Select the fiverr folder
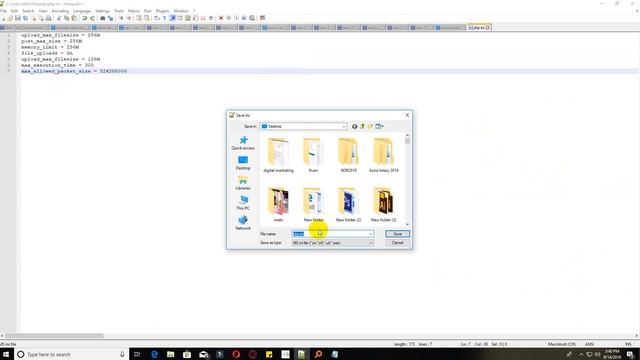This screenshot has width=640, height=360. pos(313,156)
